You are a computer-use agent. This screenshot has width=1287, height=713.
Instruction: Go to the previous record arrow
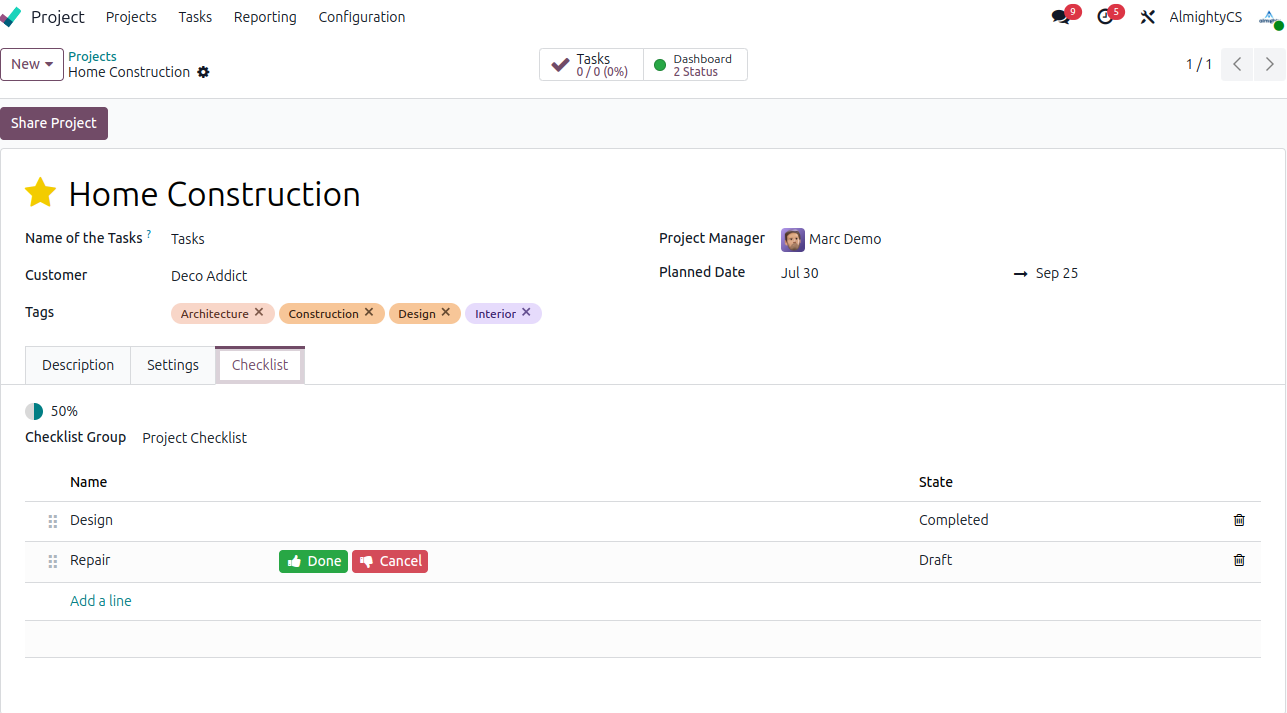coord(1237,64)
